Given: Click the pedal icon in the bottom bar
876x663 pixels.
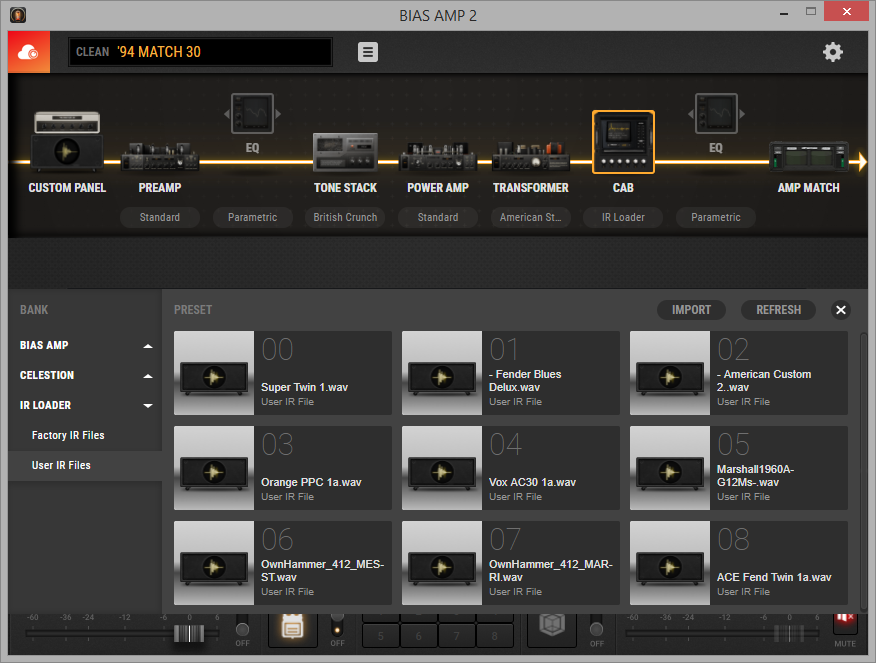Looking at the screenshot, I should click(292, 629).
